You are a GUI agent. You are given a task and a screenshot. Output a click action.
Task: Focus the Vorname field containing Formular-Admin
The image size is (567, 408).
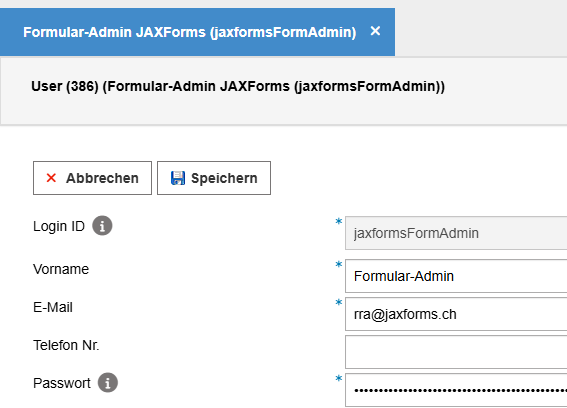point(456,276)
